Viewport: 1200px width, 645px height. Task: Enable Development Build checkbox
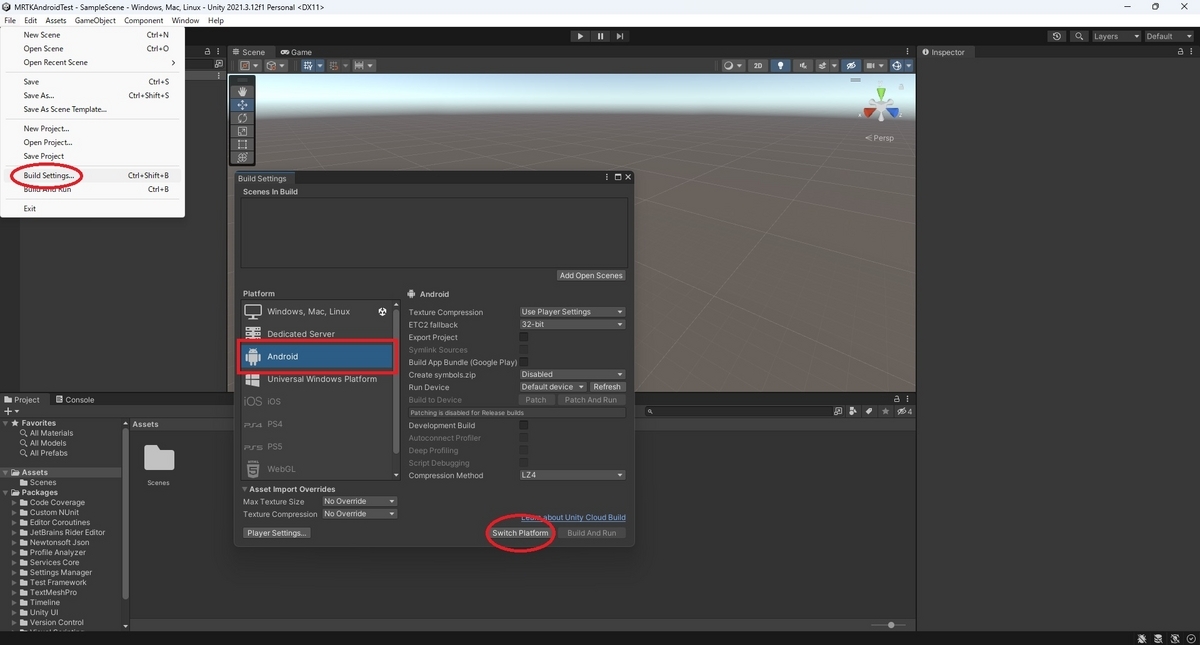(x=524, y=425)
